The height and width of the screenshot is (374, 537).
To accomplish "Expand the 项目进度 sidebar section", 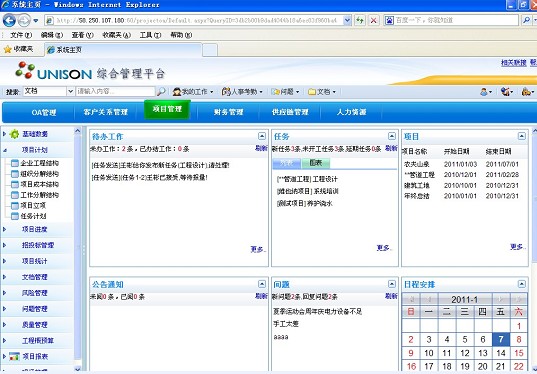I will click(35, 229).
